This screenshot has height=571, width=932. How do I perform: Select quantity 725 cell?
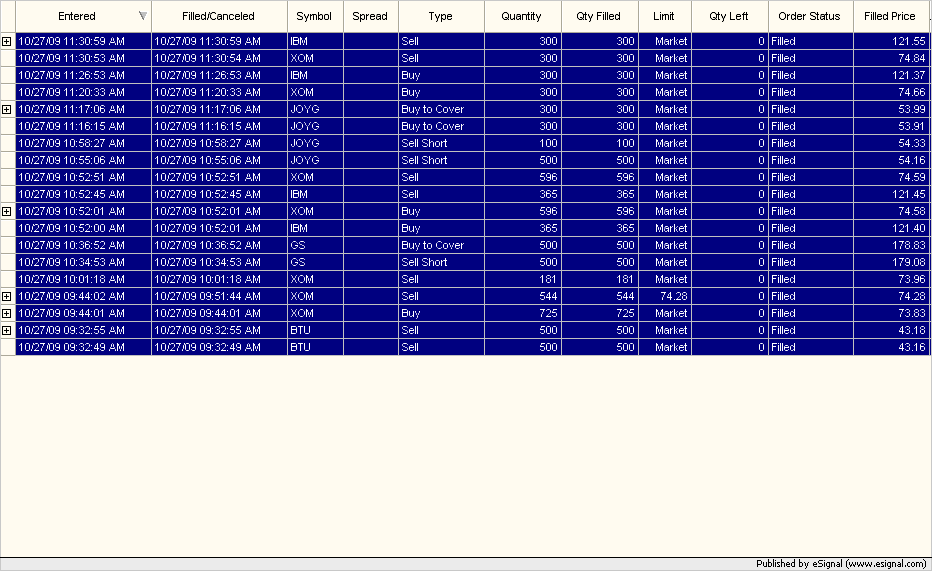[x=522, y=313]
